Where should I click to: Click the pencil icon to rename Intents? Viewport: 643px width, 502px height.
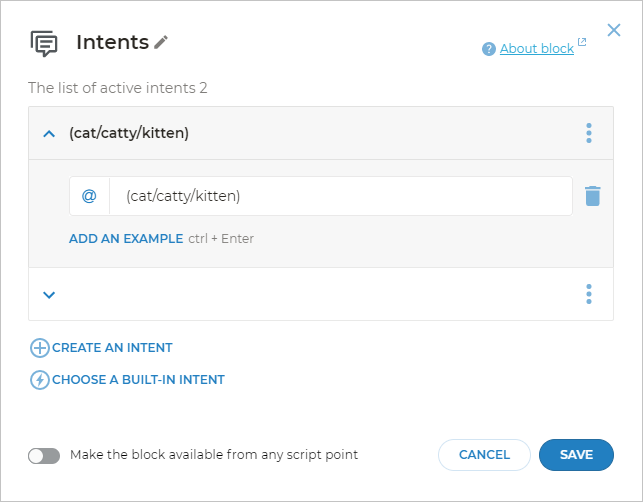point(162,42)
